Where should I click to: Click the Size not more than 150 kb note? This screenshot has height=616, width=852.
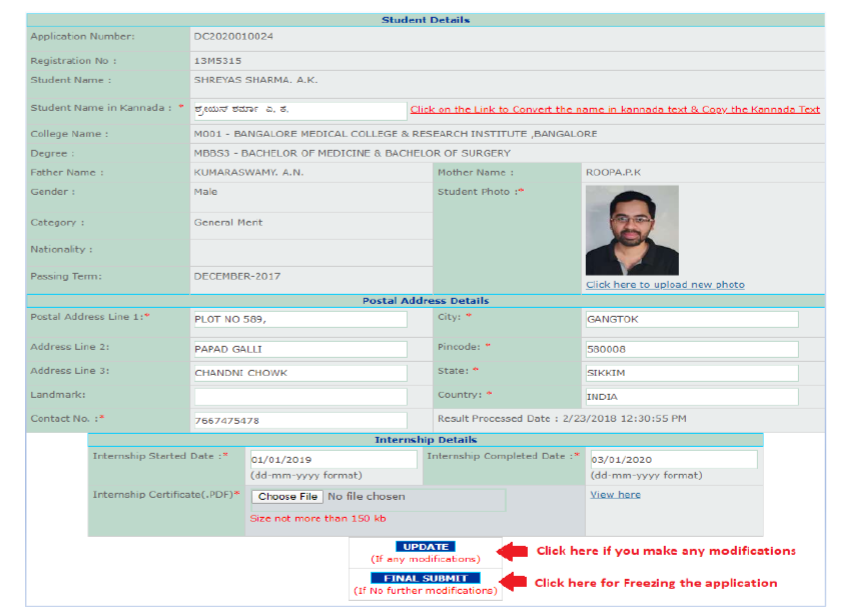coord(318,518)
